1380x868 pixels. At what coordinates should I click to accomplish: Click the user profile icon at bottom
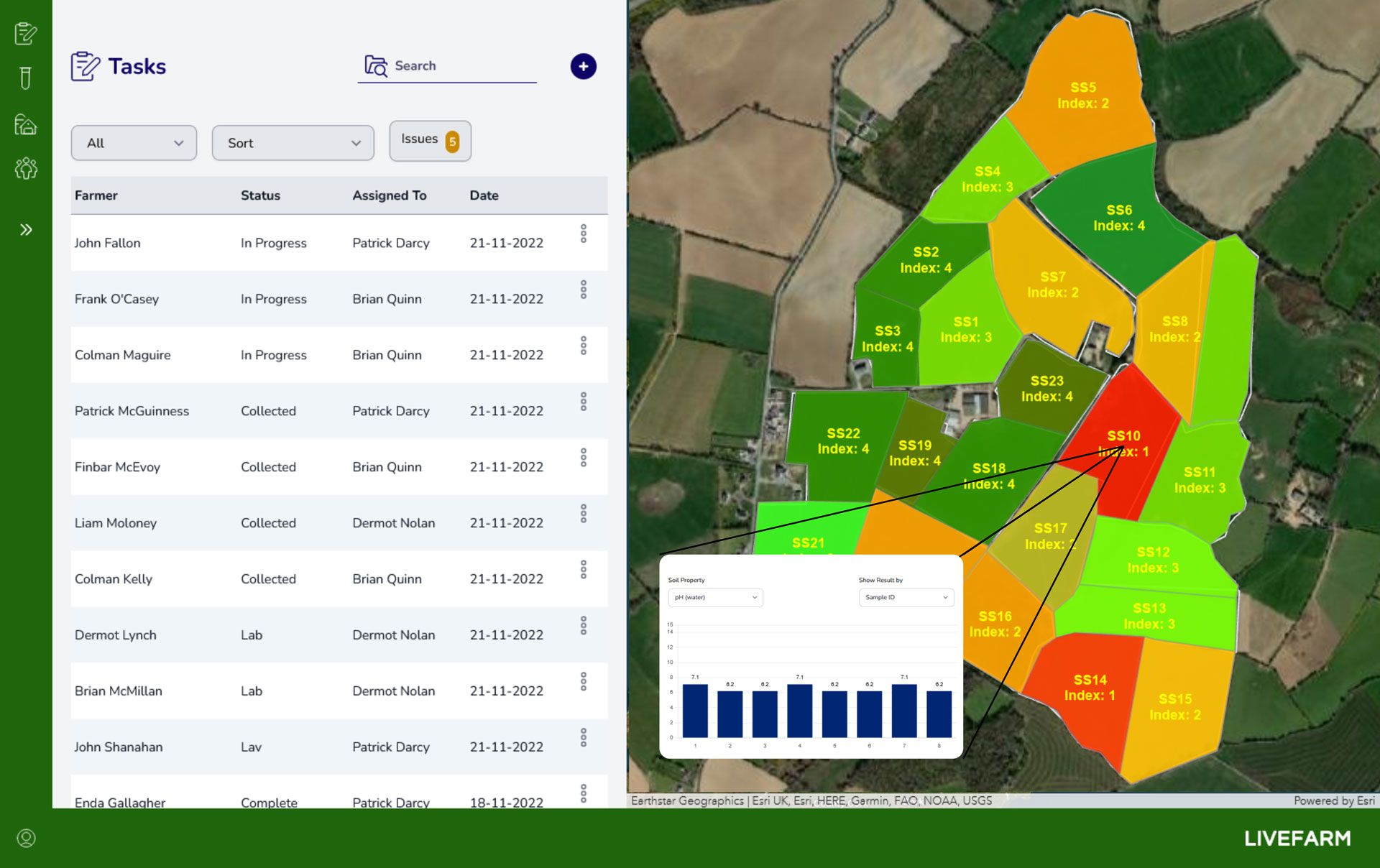point(26,838)
